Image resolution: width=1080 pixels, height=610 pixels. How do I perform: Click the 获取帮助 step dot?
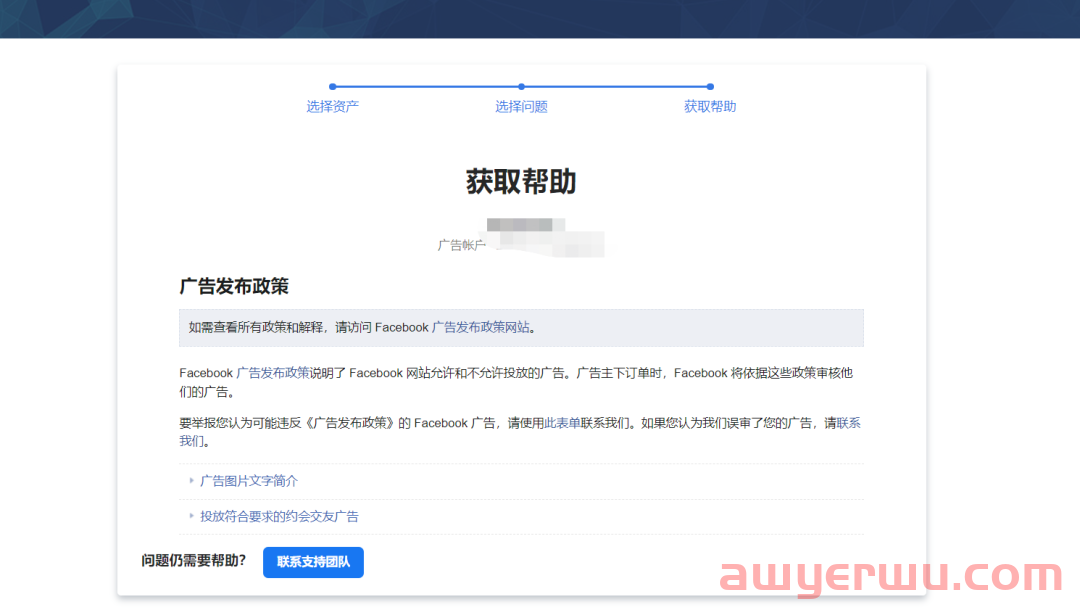tap(710, 87)
